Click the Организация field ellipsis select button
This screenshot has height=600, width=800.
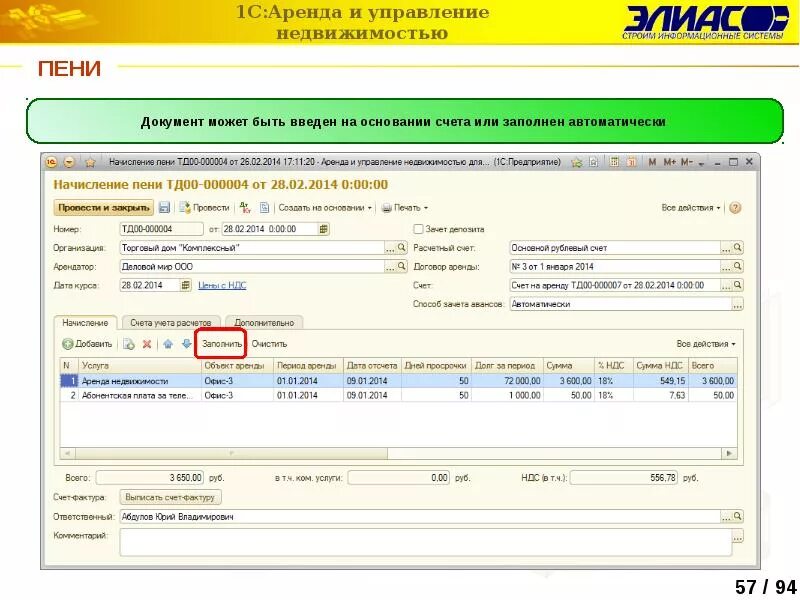[390, 248]
